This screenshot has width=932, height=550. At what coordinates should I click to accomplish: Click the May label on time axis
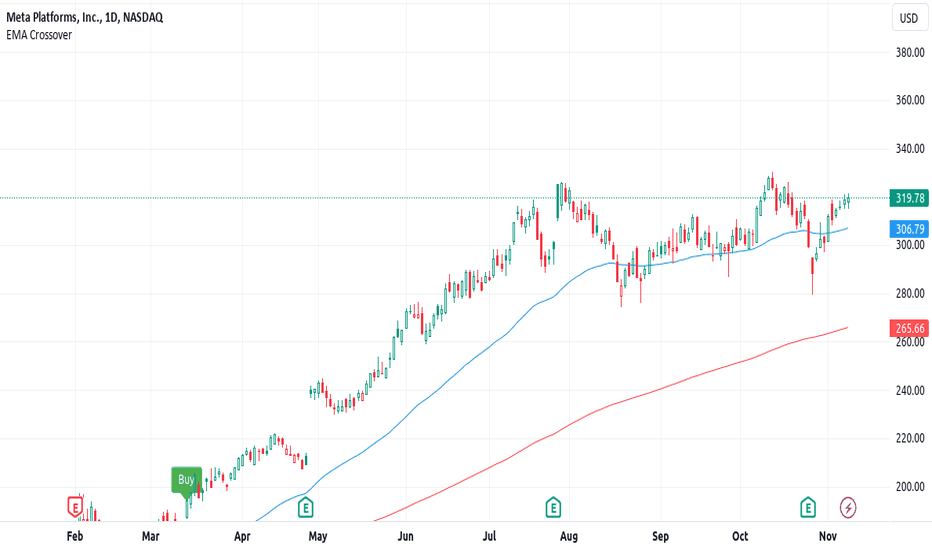(317, 536)
